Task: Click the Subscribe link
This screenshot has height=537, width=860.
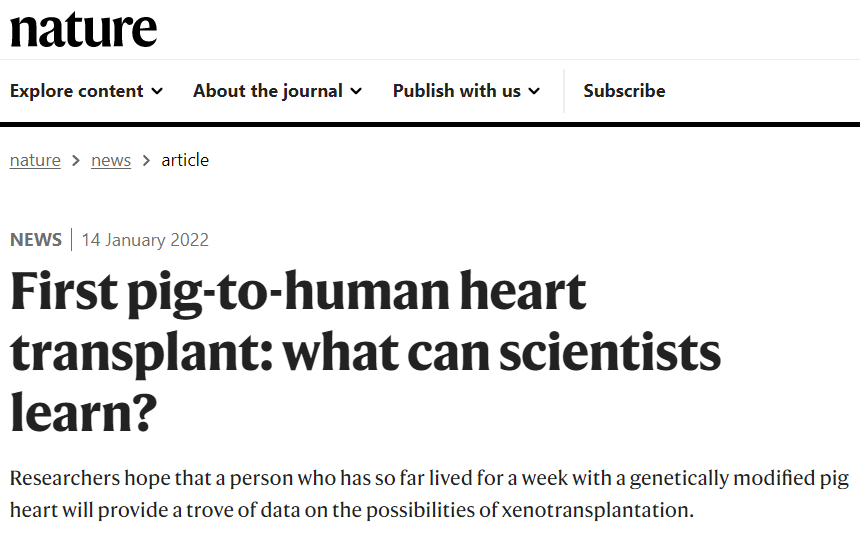Action: pyautogui.click(x=624, y=91)
